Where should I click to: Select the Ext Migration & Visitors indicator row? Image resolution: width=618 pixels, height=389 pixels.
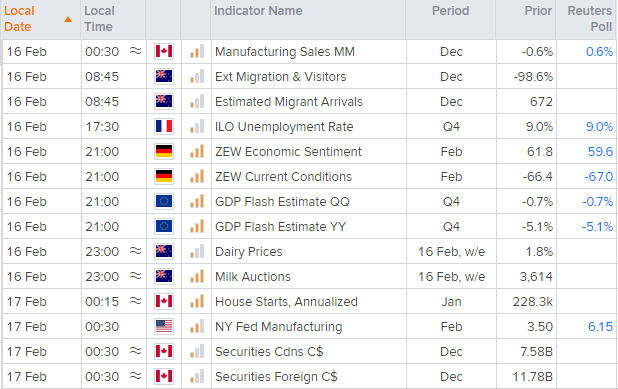tap(310, 76)
